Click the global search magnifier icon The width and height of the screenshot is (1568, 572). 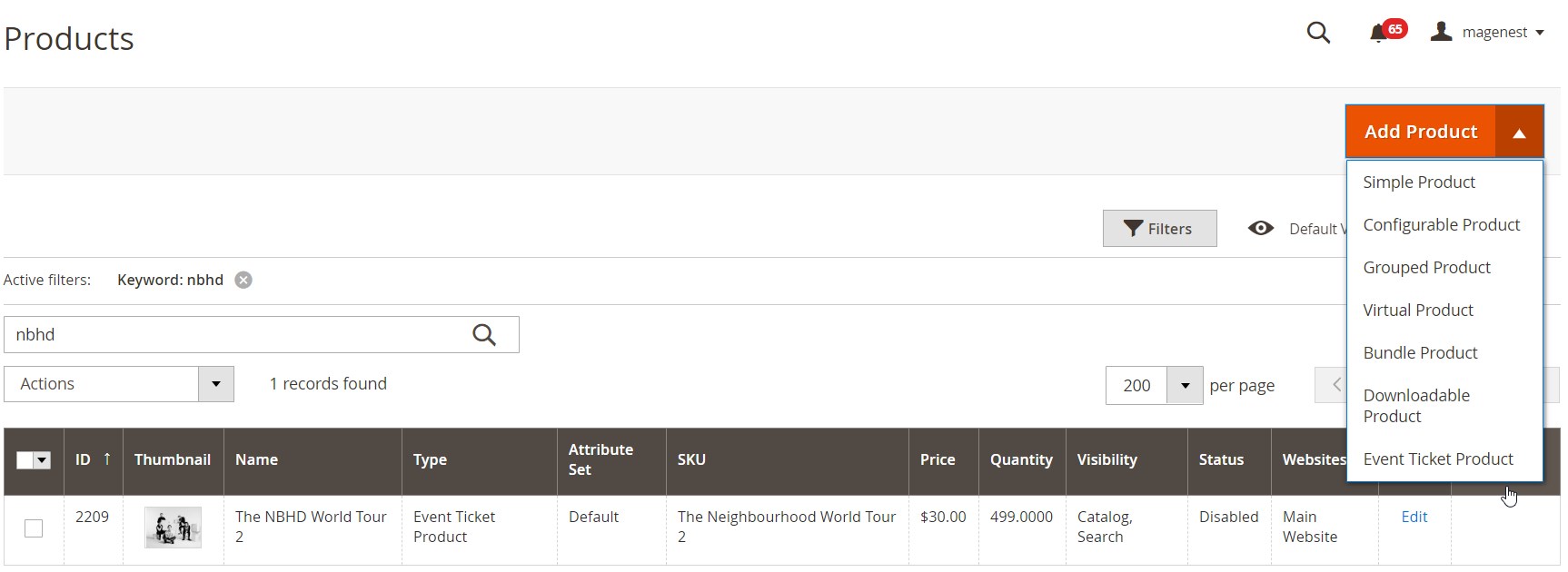1318,34
